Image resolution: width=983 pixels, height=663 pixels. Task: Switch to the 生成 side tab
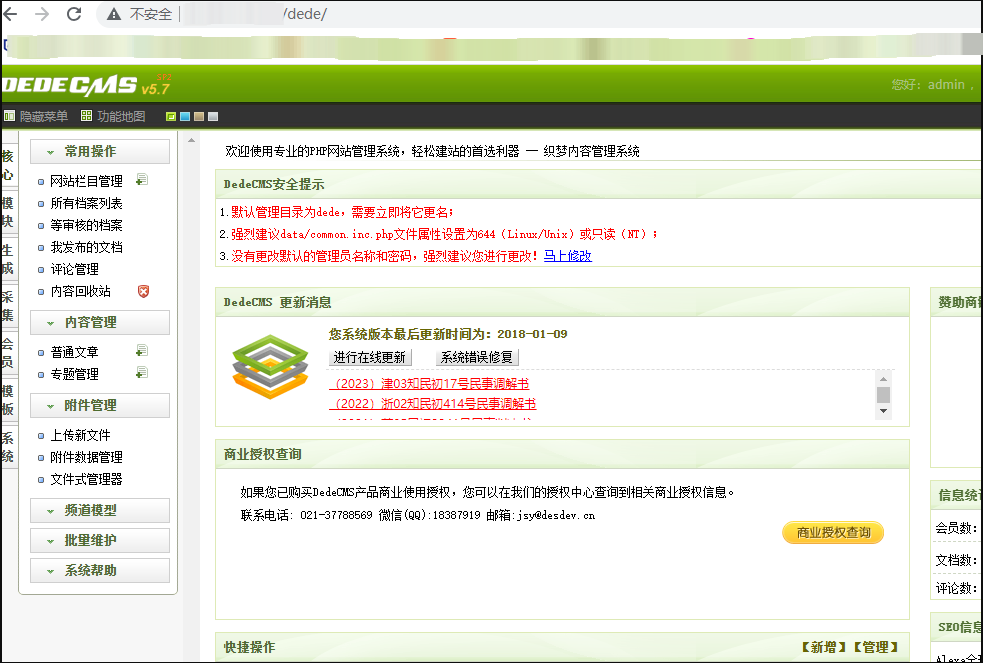8,259
